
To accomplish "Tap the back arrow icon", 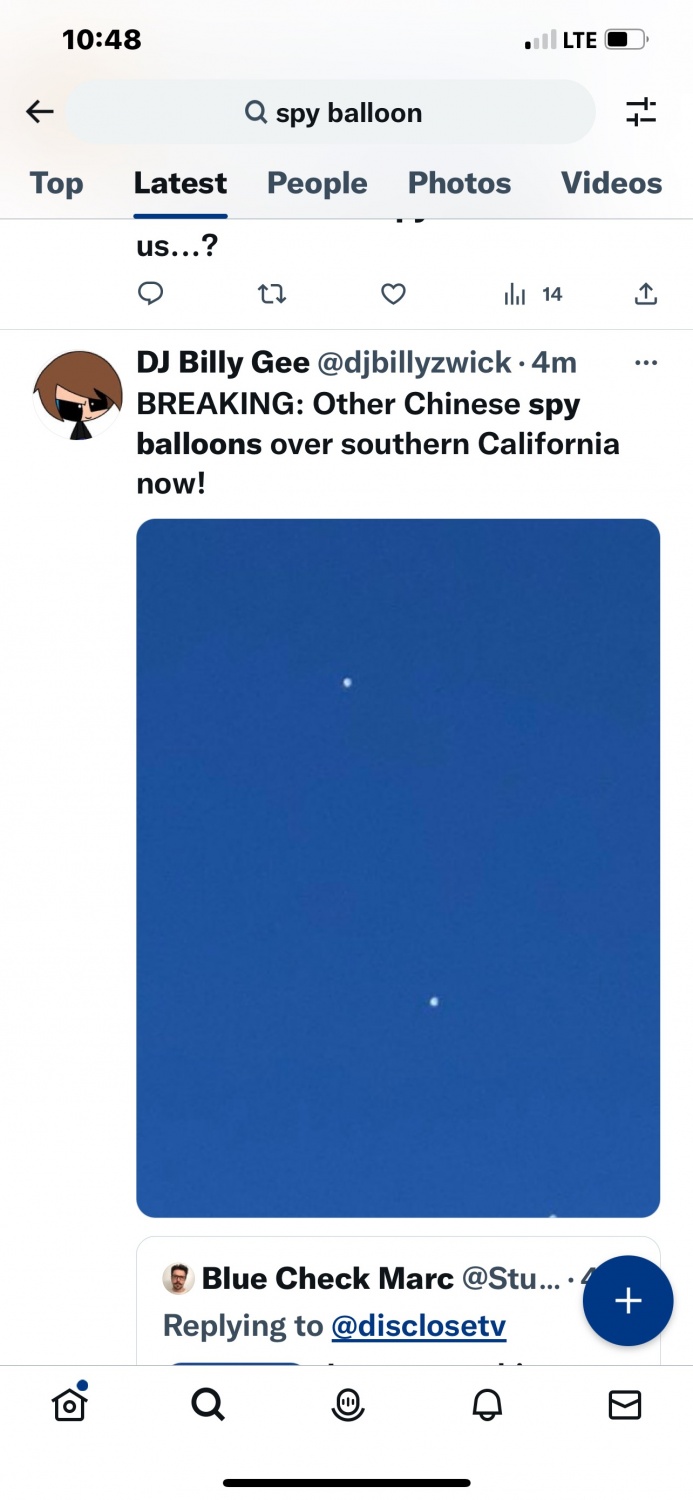I will 40,112.
